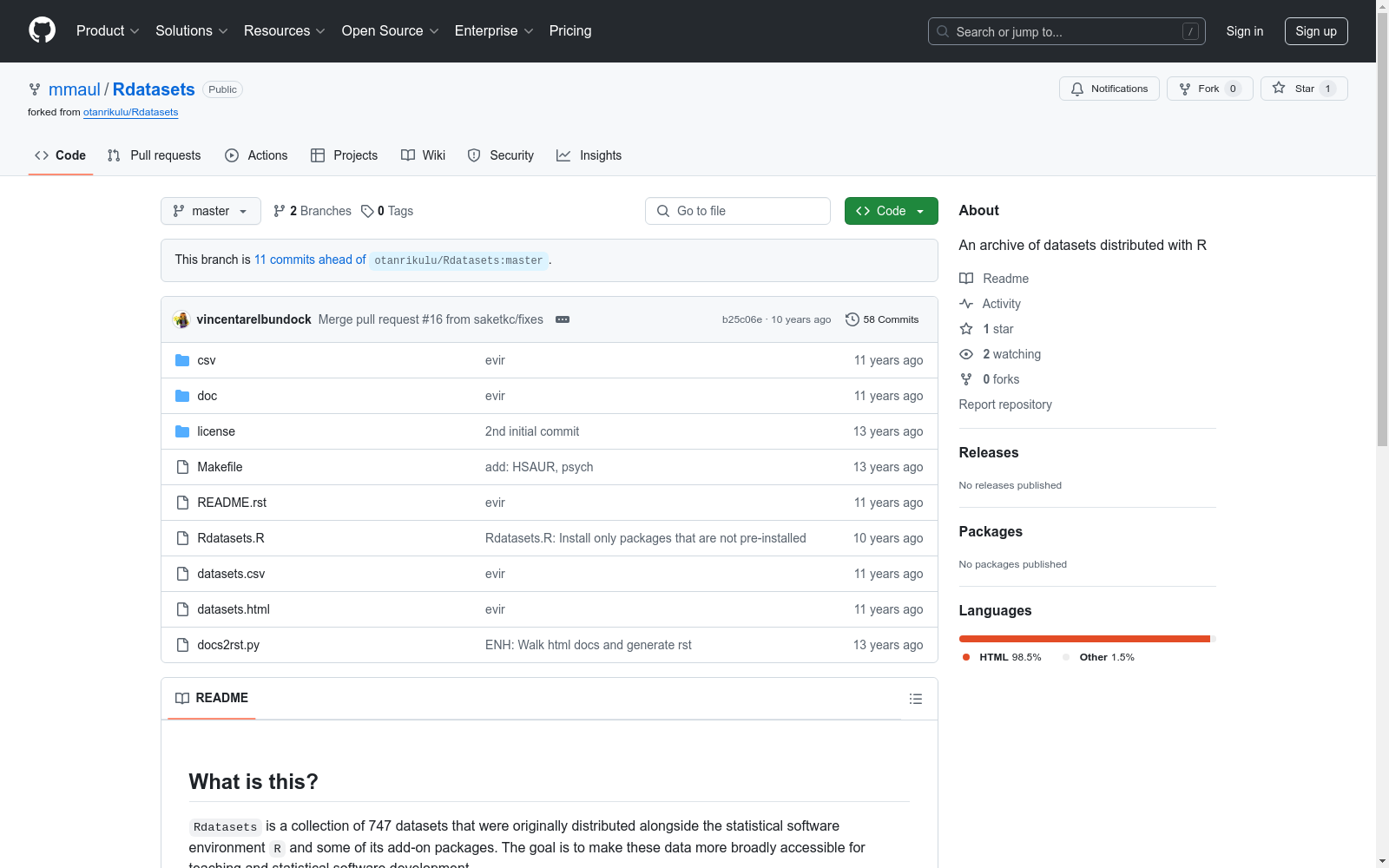Expand the Open Source menu
The image size is (1389, 868).
[x=391, y=30]
